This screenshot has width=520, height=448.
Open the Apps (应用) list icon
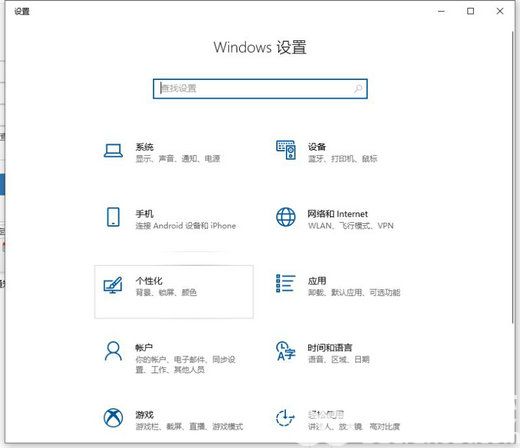[x=286, y=283]
